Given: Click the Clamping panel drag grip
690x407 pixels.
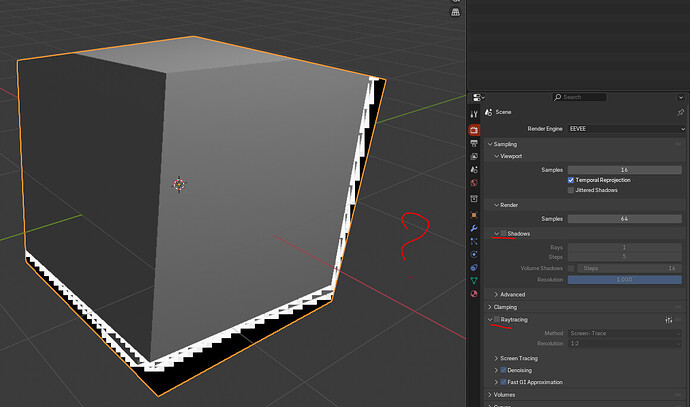Looking at the screenshot, I should [x=678, y=307].
